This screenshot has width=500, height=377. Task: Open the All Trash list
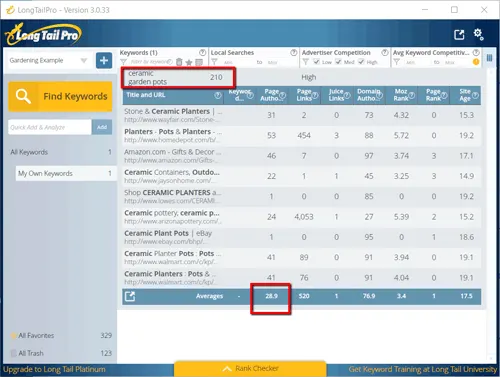click(x=62, y=353)
